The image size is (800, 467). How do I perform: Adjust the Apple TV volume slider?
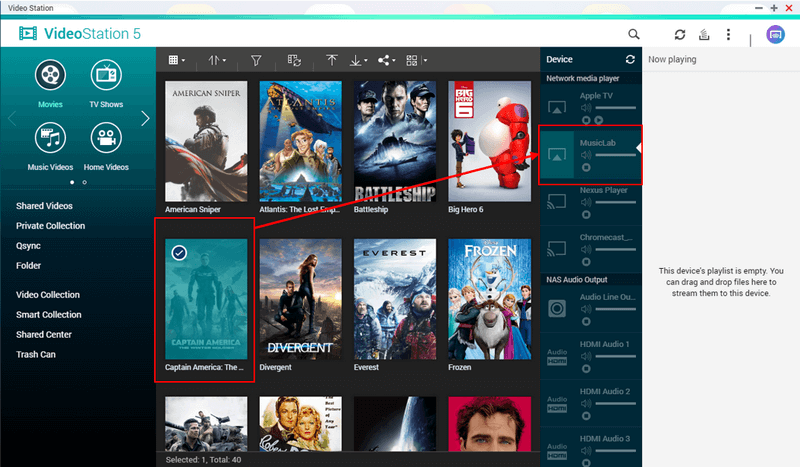point(615,108)
